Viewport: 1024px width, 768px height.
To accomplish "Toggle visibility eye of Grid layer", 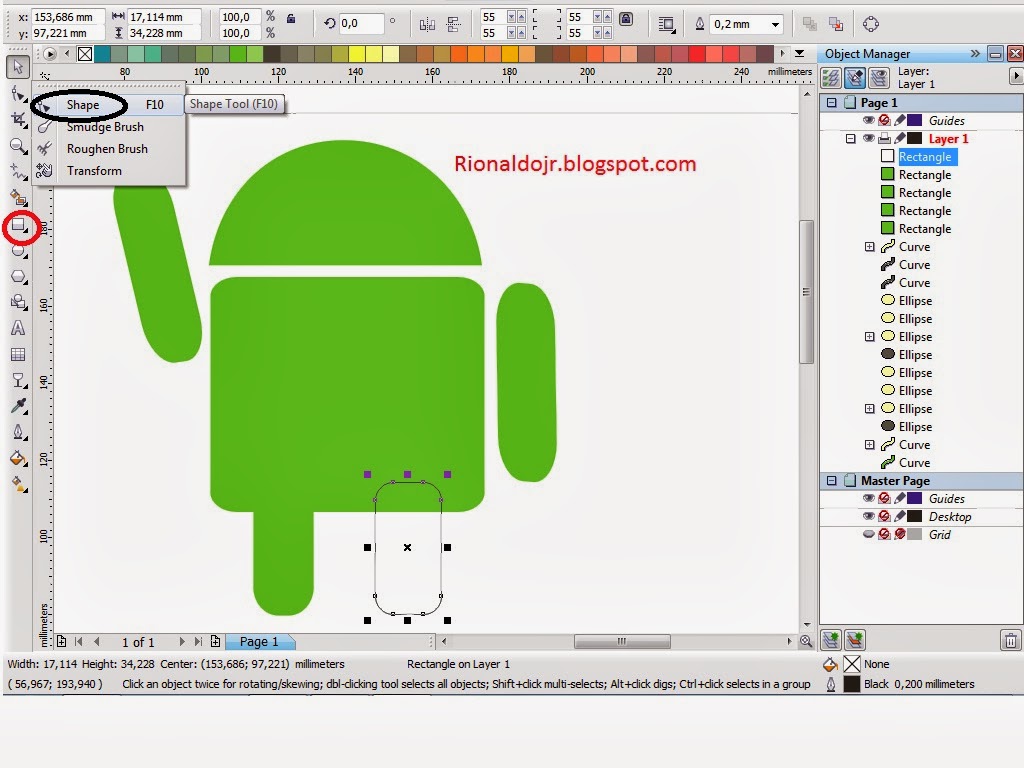I will coord(869,534).
